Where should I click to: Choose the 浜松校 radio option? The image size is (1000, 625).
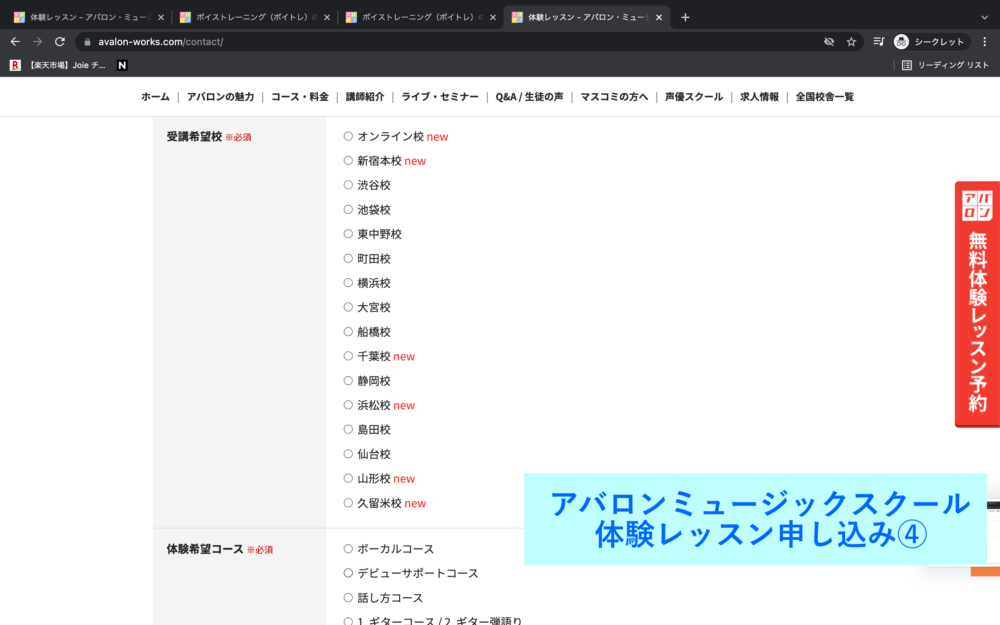[x=348, y=405]
